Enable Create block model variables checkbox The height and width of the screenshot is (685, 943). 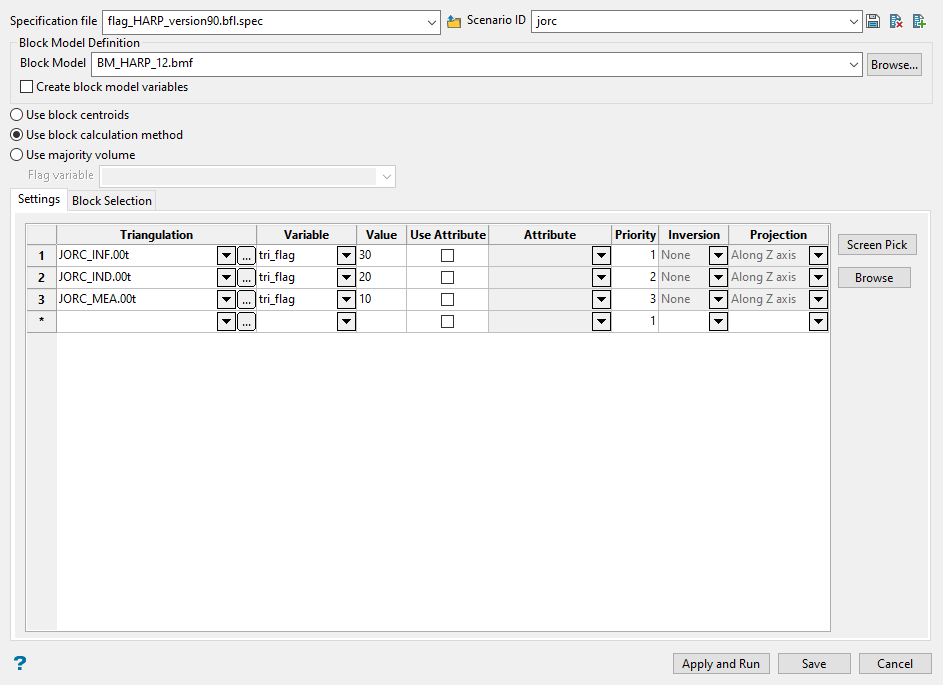[27, 87]
